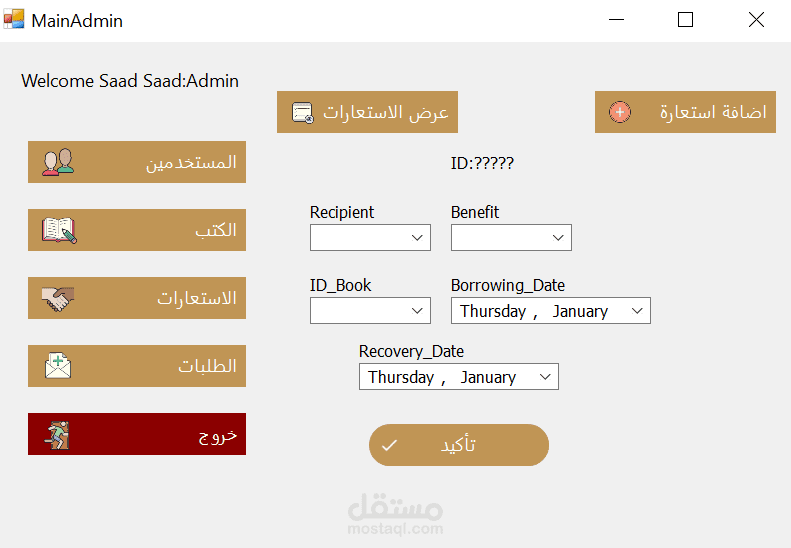This screenshot has height=548, width=791.
Task: Click the two-people users icon
Action: coord(58,162)
